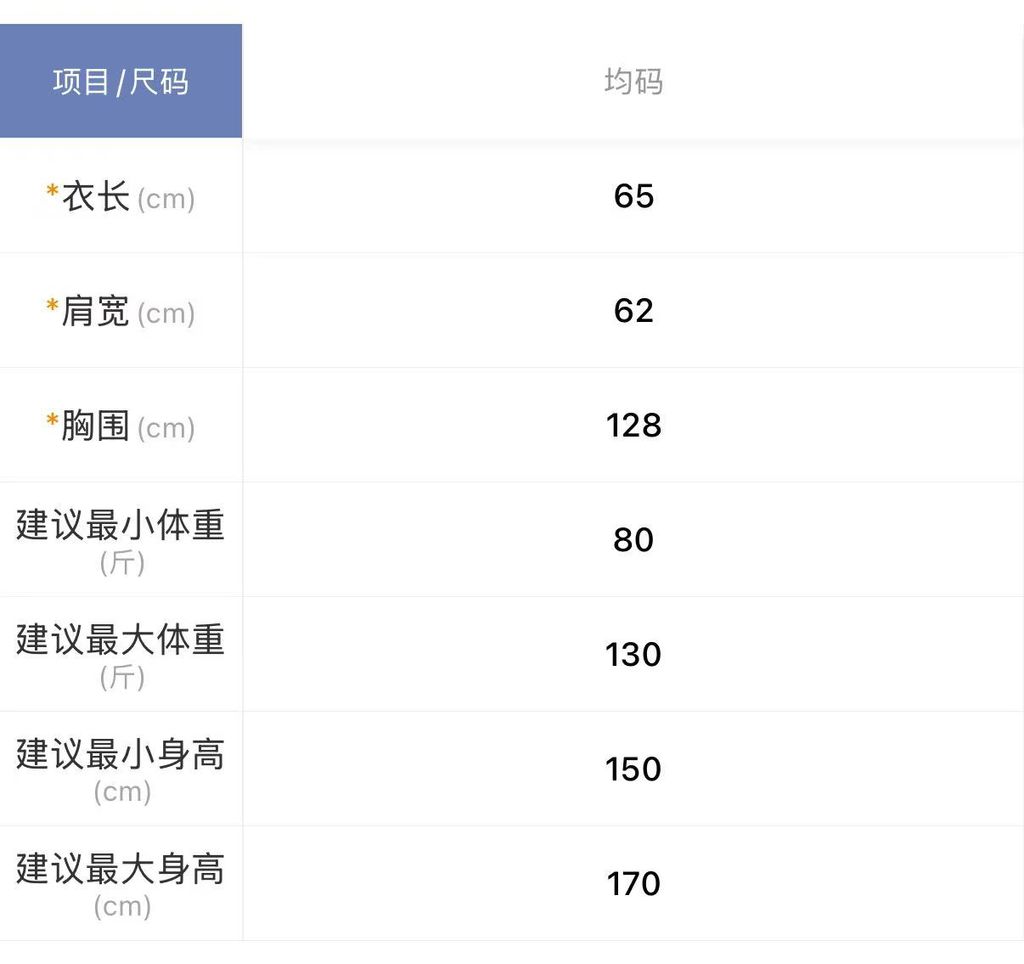
Task: Click the 肩宽 row label
Action: (x=96, y=311)
